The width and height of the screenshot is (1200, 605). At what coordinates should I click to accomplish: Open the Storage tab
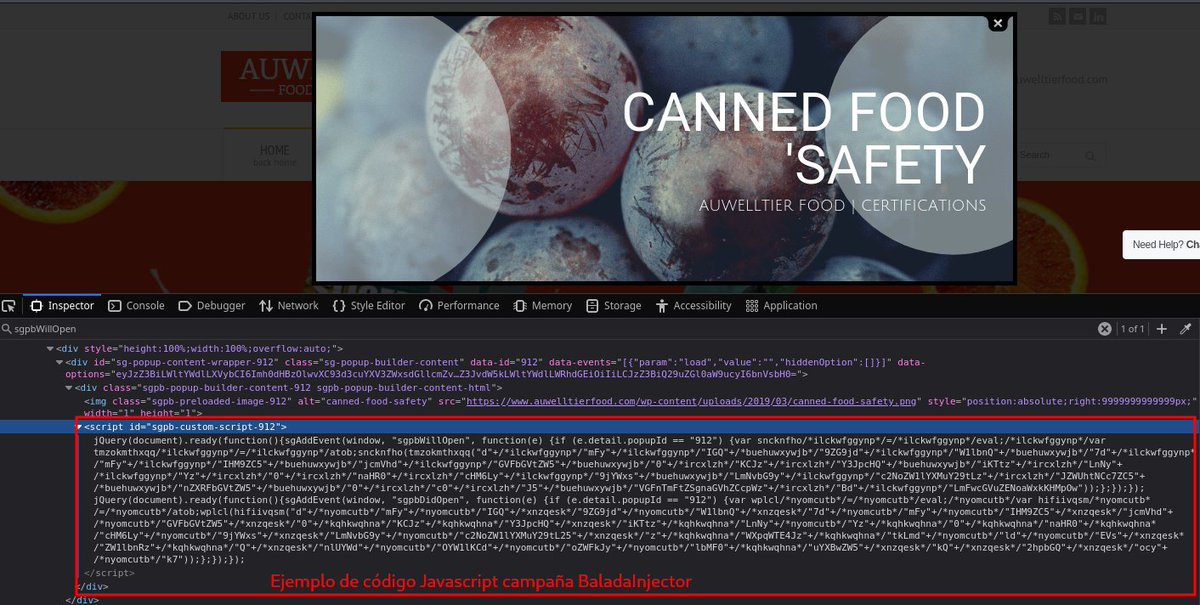point(613,306)
